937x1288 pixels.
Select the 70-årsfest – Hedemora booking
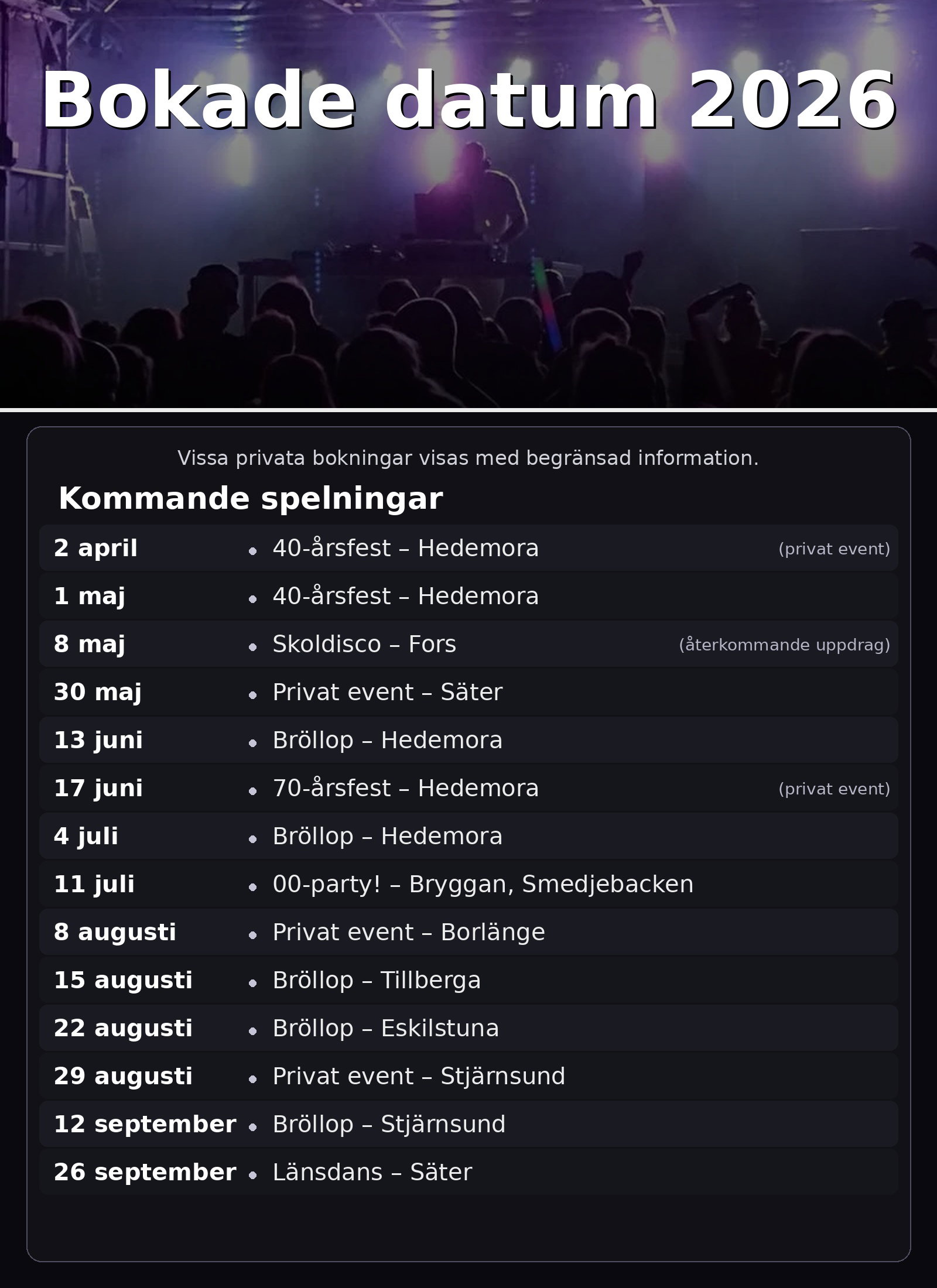(405, 789)
